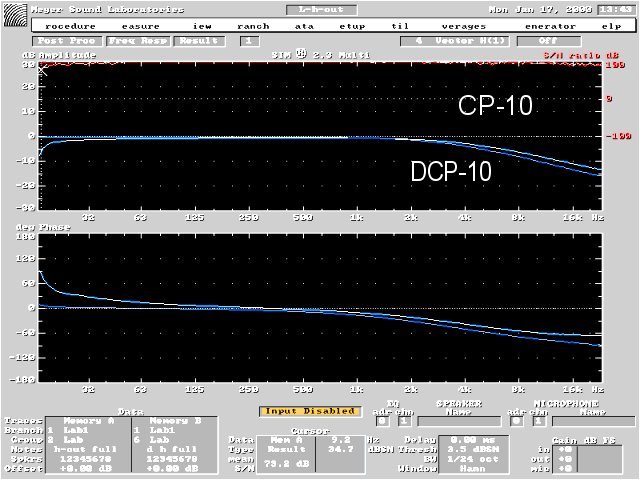Open the Data menu
Viewport: 640px width, 480px height.
tap(304, 27)
